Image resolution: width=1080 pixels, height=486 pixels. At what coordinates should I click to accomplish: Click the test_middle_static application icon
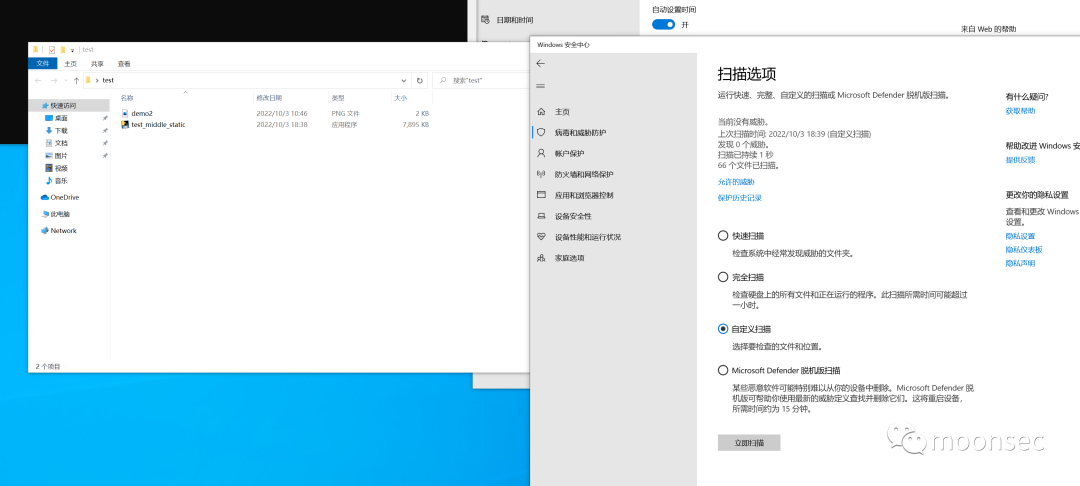(125, 125)
